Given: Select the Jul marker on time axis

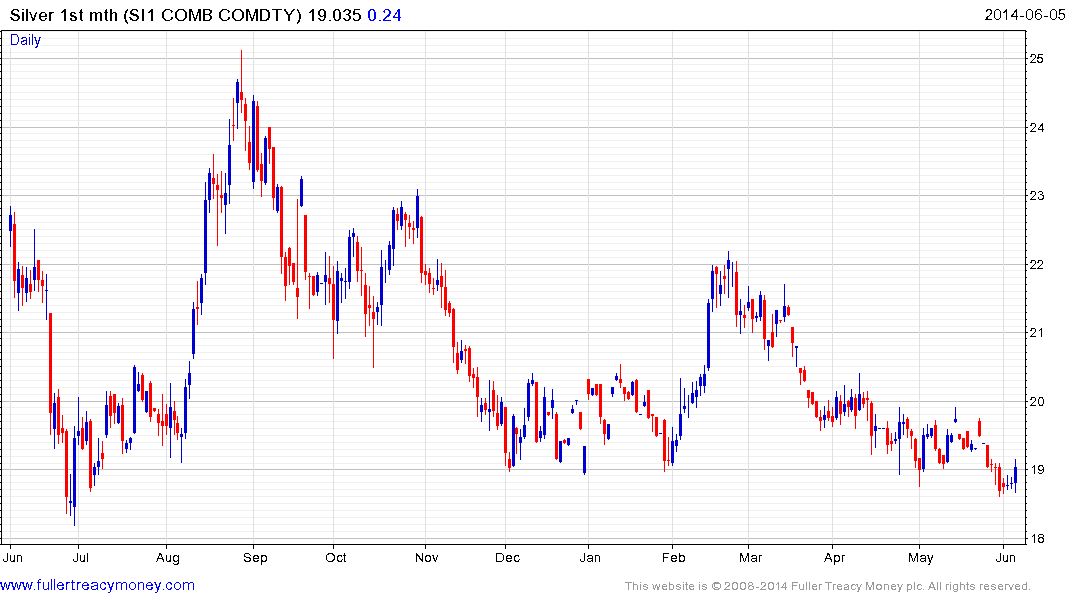Looking at the screenshot, I should pos(82,557).
